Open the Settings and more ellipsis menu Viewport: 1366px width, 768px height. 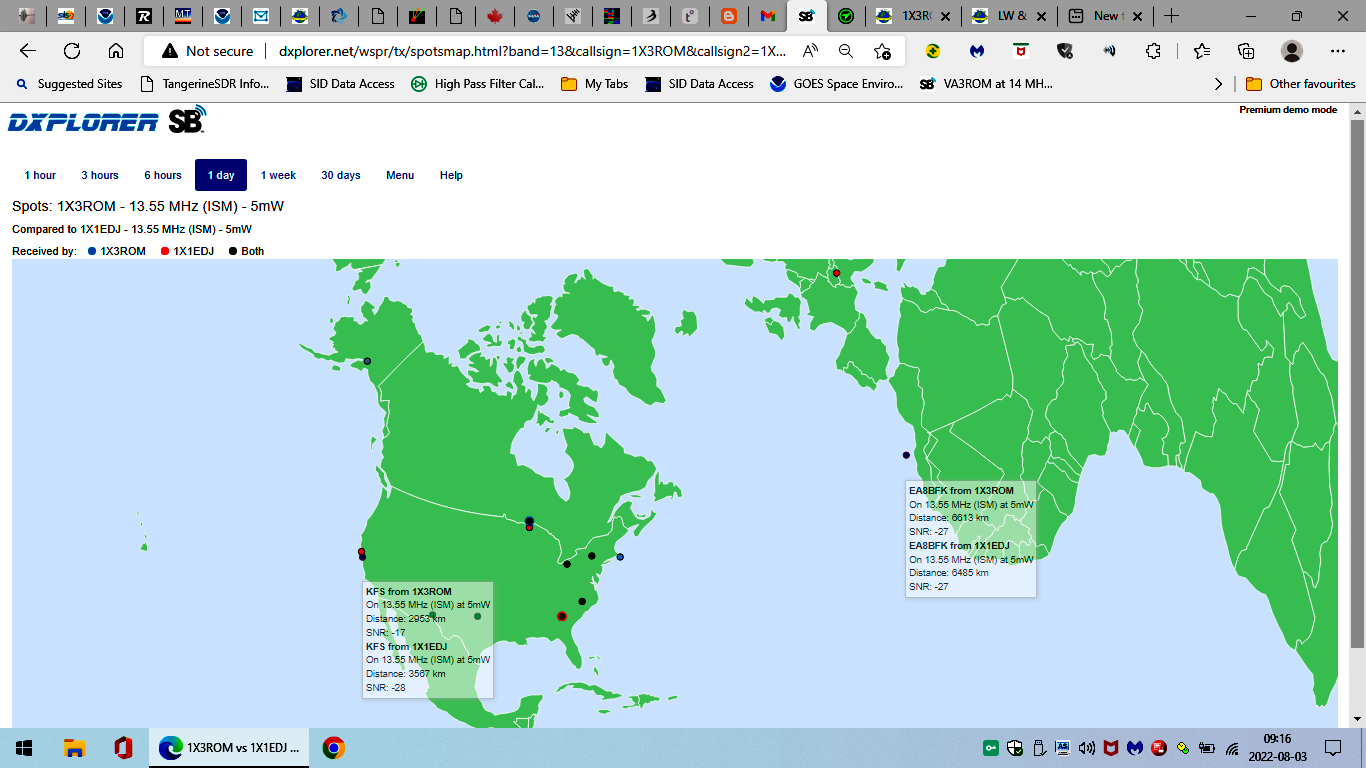click(x=1338, y=51)
